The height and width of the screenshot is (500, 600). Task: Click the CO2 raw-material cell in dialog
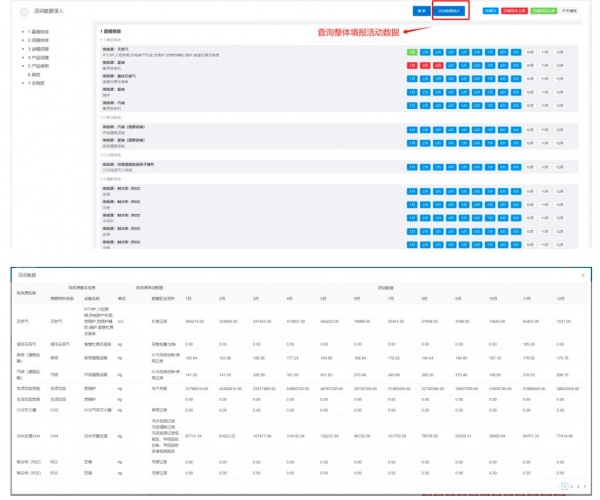point(54,410)
